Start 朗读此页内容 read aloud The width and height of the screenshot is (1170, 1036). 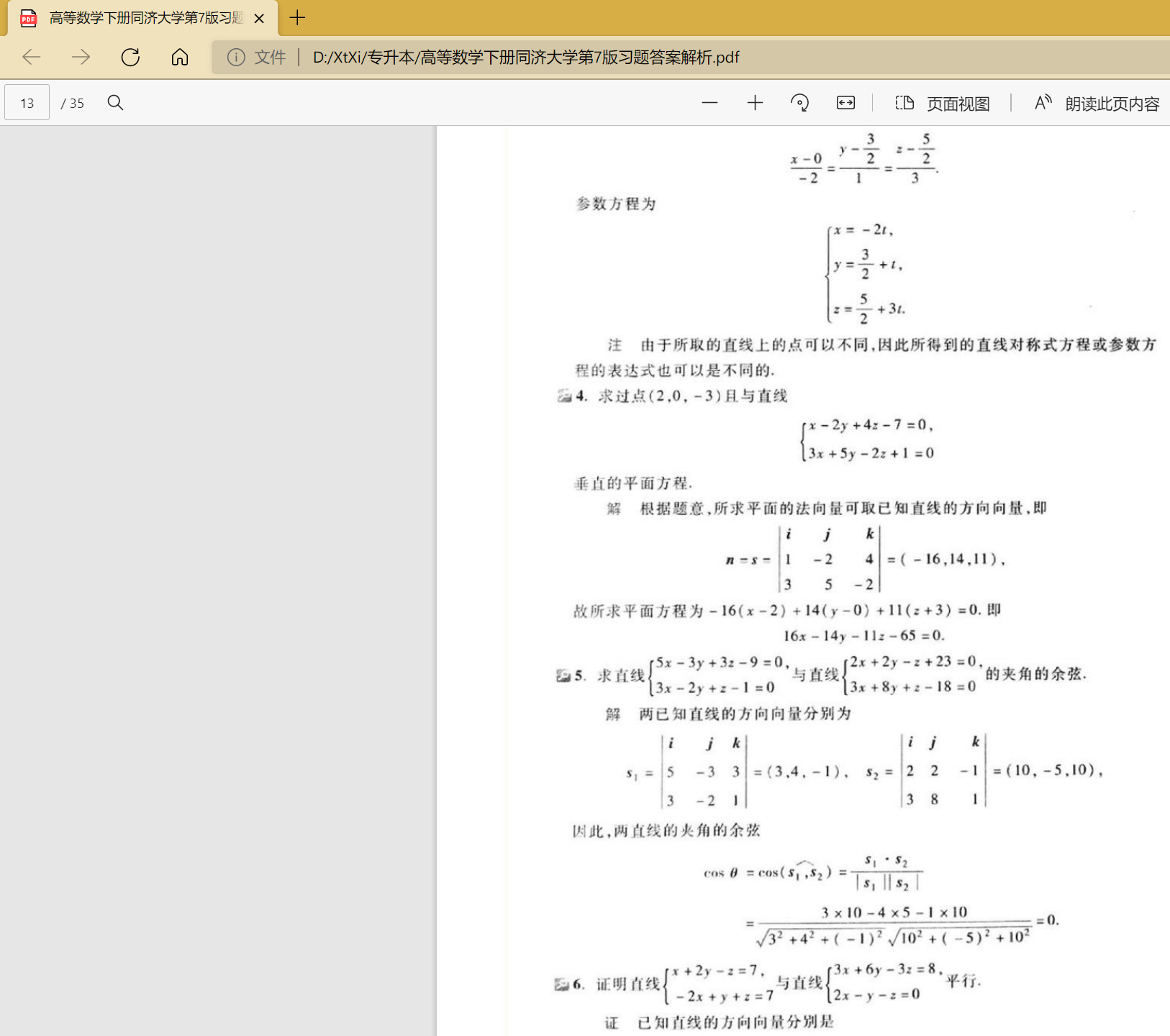1097,104
